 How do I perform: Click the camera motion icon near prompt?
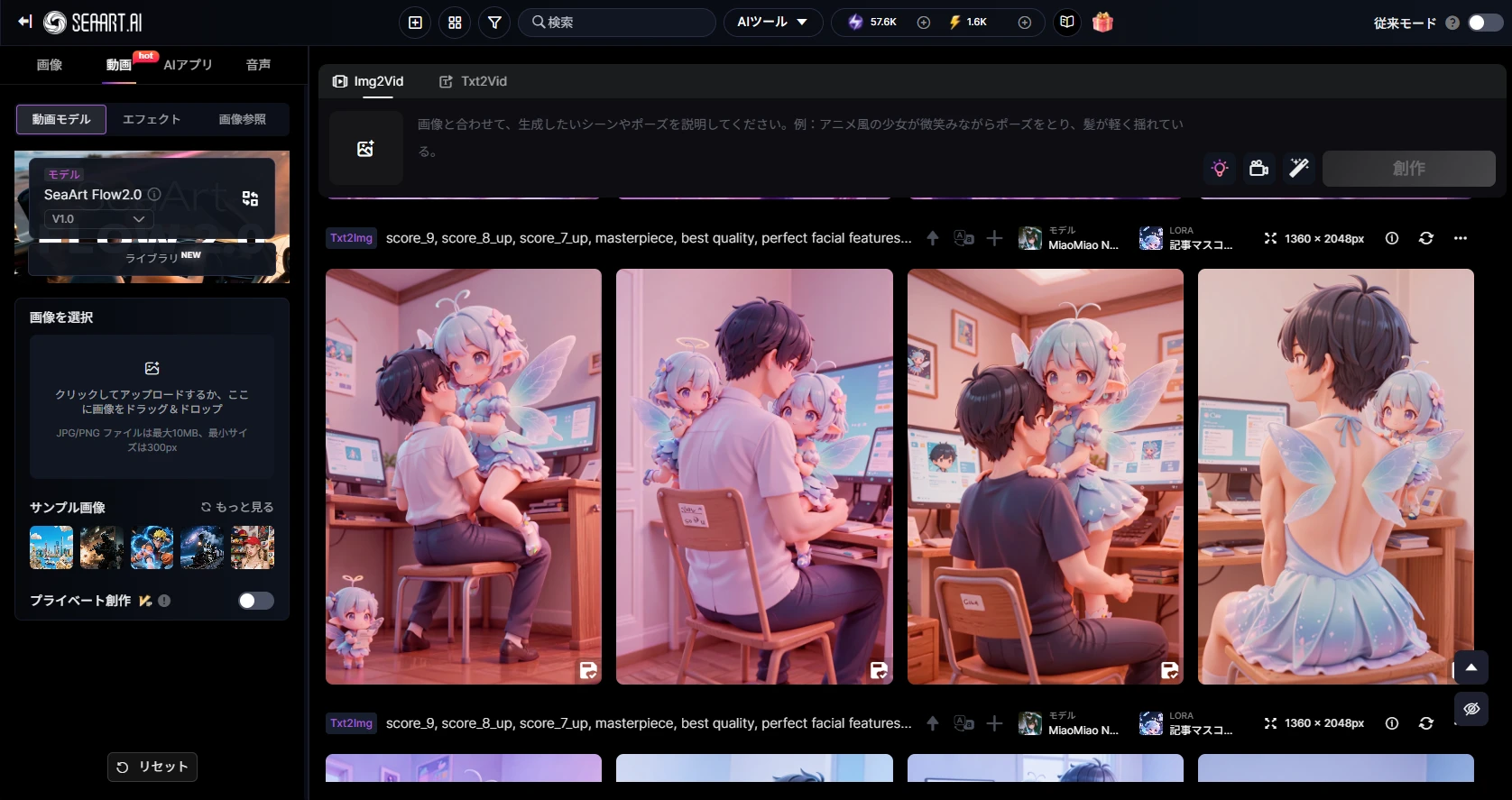point(1258,169)
